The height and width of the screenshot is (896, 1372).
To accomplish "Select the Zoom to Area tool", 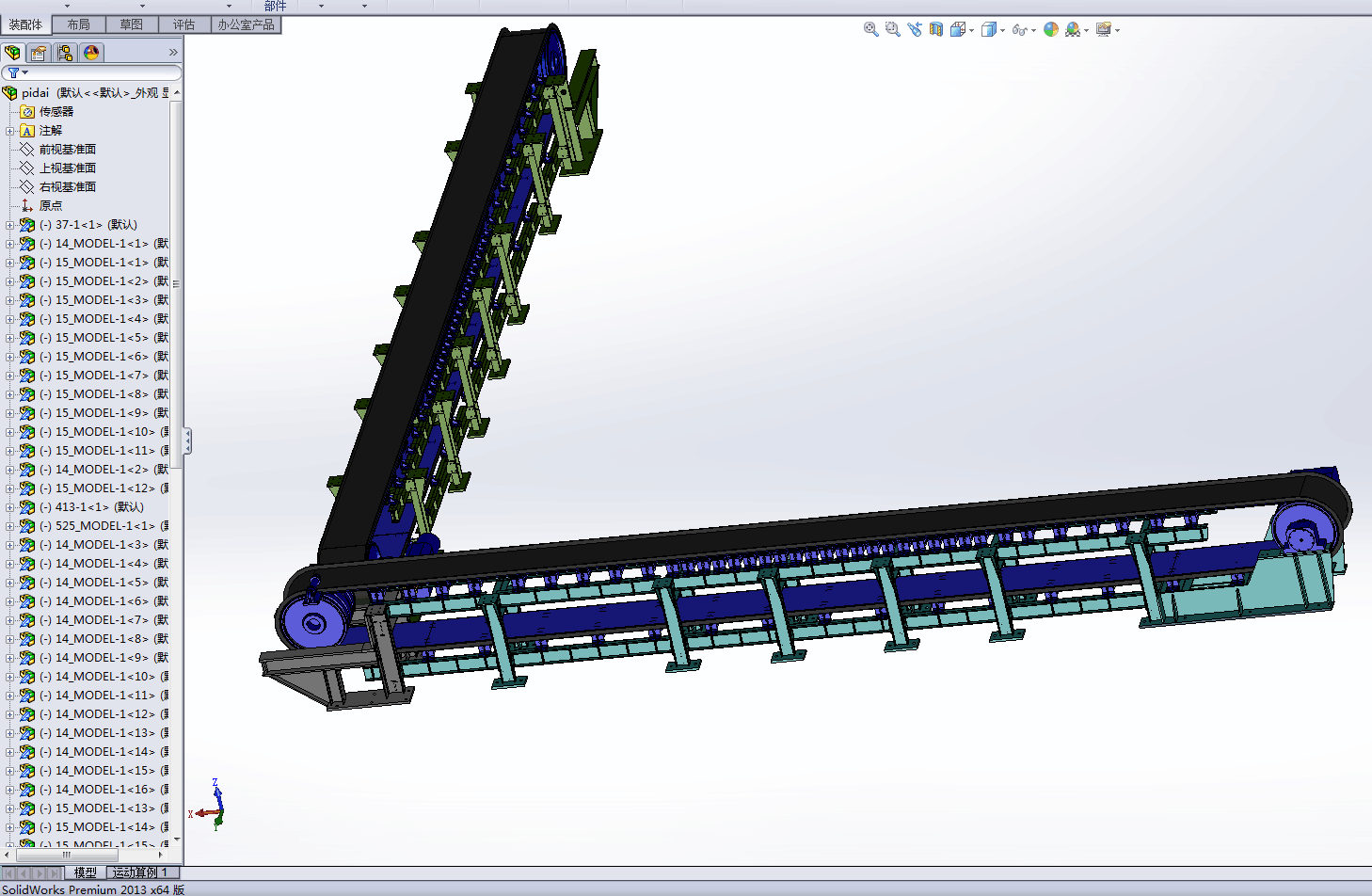I will 892,29.
